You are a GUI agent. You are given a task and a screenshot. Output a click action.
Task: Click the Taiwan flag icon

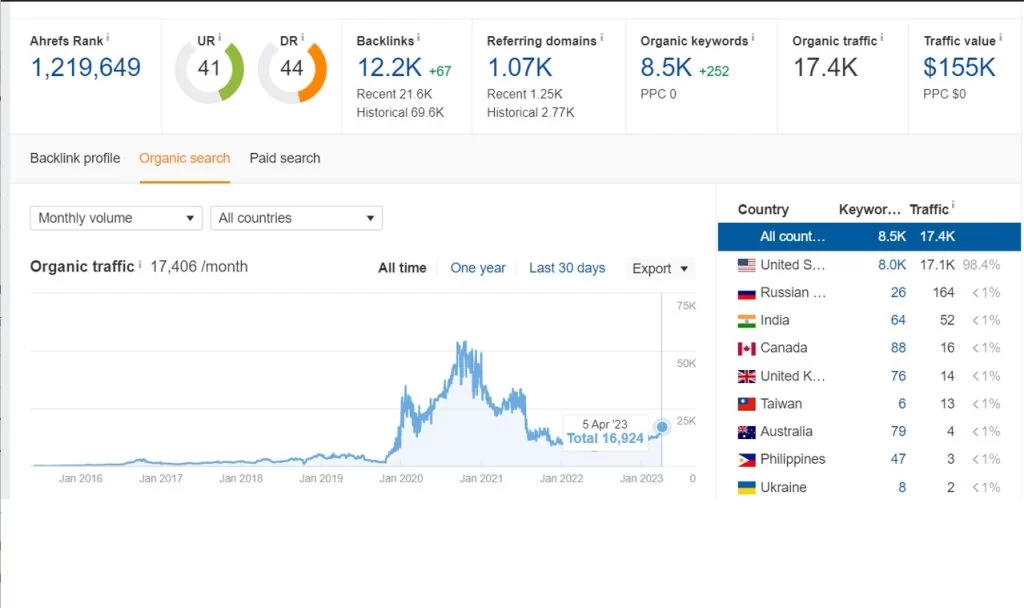click(x=746, y=404)
